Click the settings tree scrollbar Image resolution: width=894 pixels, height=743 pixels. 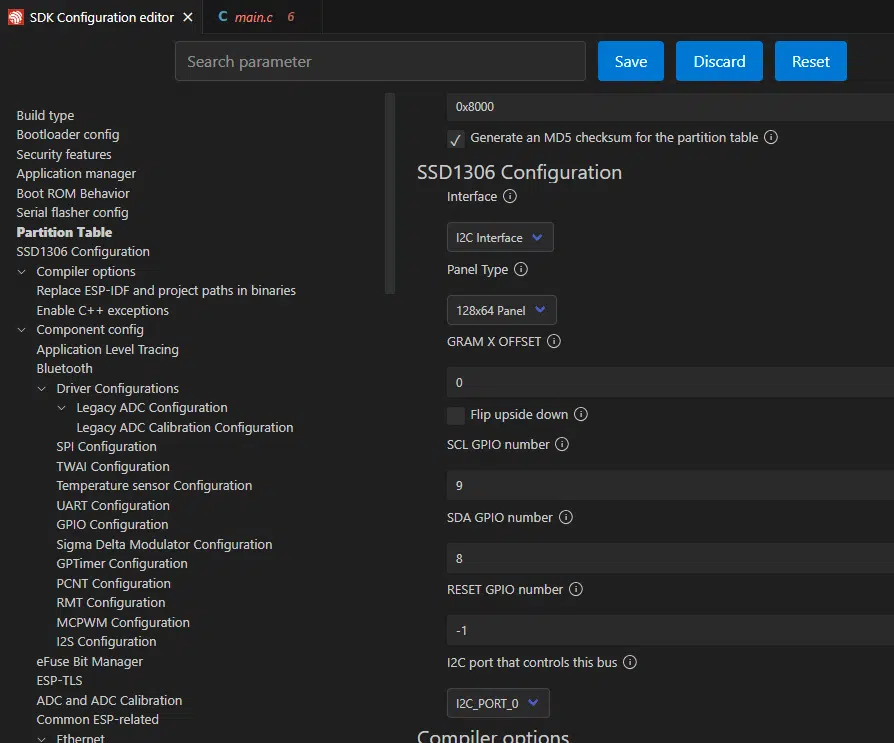[390, 193]
